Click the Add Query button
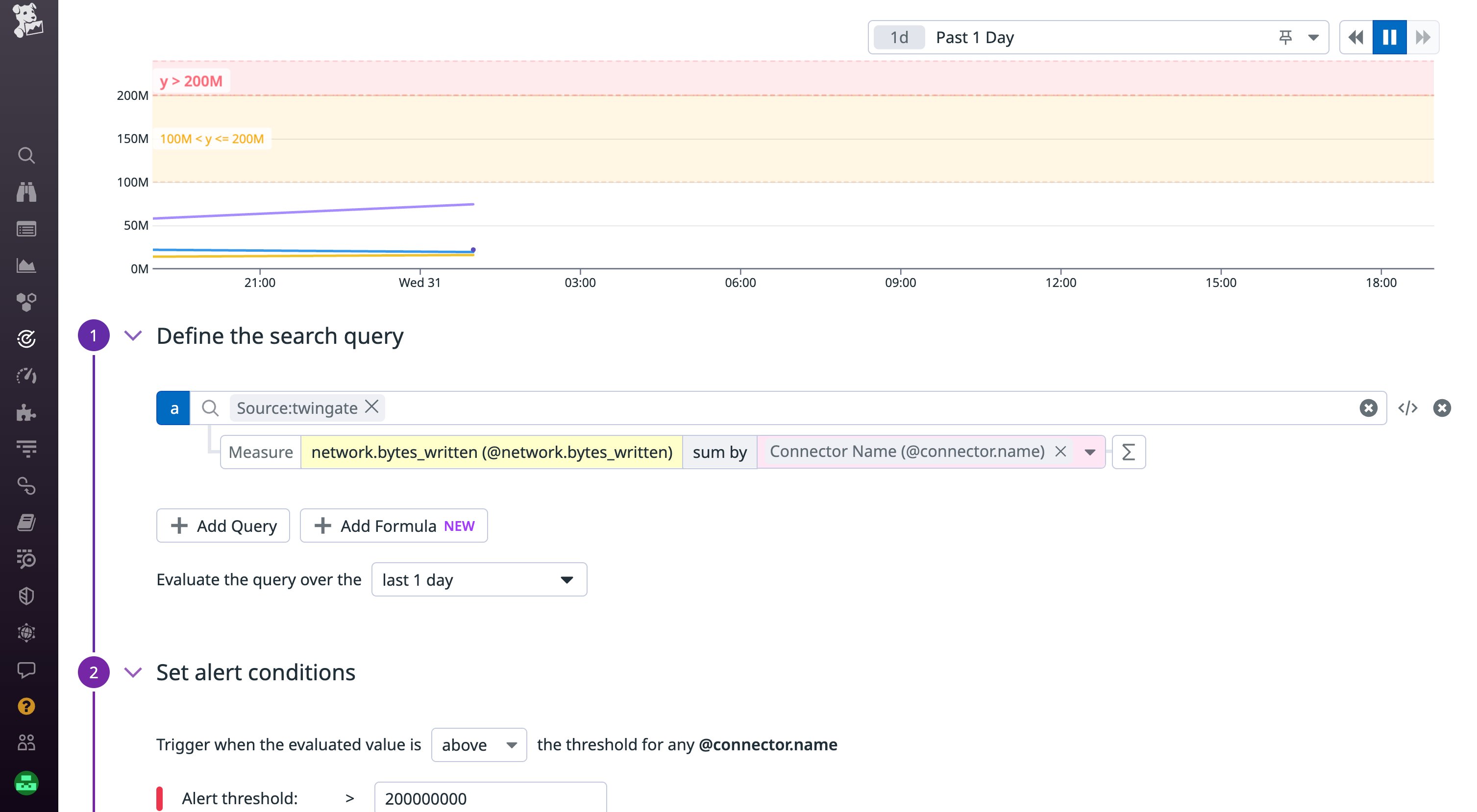This screenshot has height=812, width=1477. click(223, 525)
